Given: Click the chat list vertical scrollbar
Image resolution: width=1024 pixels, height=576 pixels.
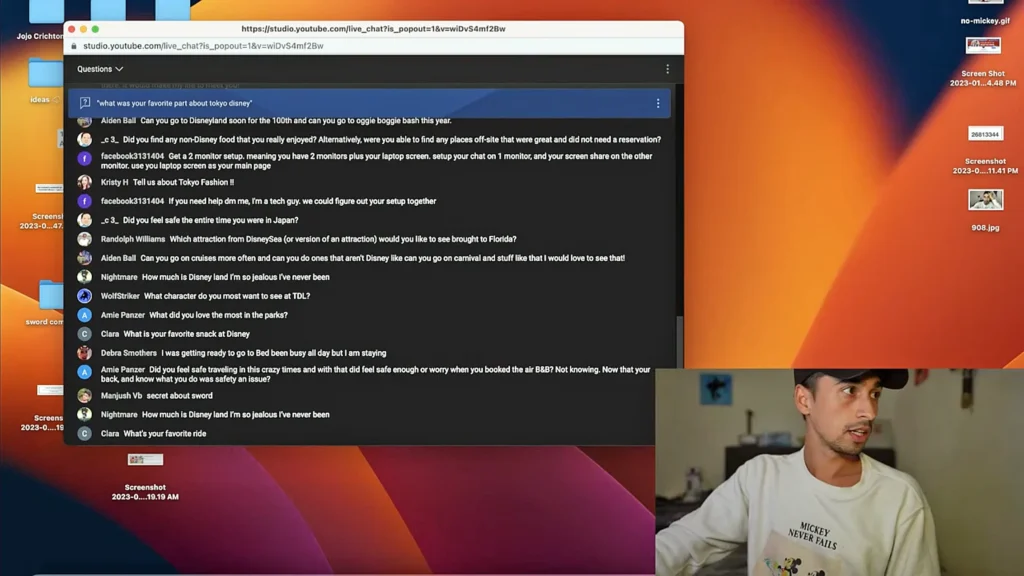Looking at the screenshot, I should tap(679, 341).
